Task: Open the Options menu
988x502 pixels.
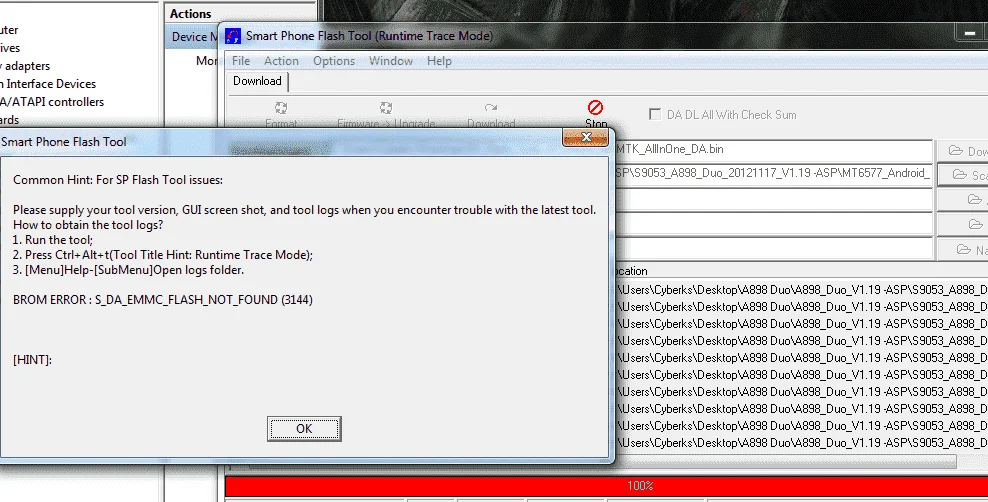Action: [x=334, y=60]
